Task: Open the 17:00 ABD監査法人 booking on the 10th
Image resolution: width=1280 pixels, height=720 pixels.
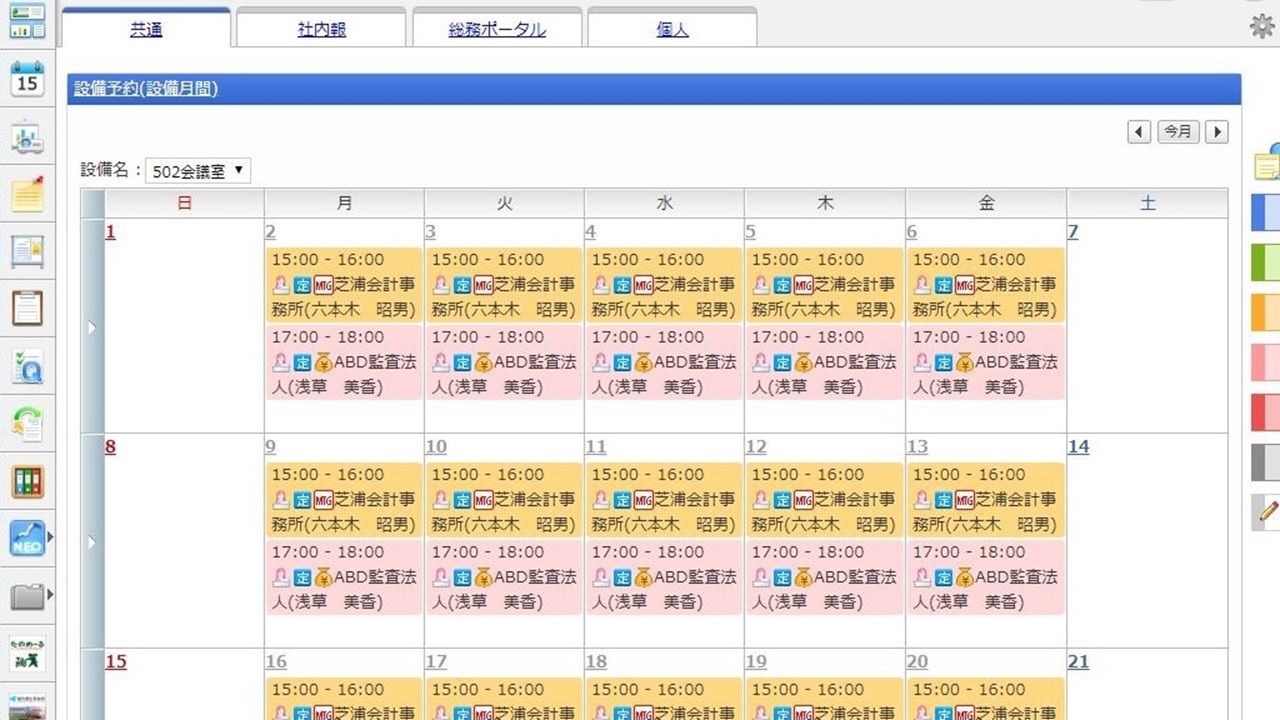Action: pos(504,577)
